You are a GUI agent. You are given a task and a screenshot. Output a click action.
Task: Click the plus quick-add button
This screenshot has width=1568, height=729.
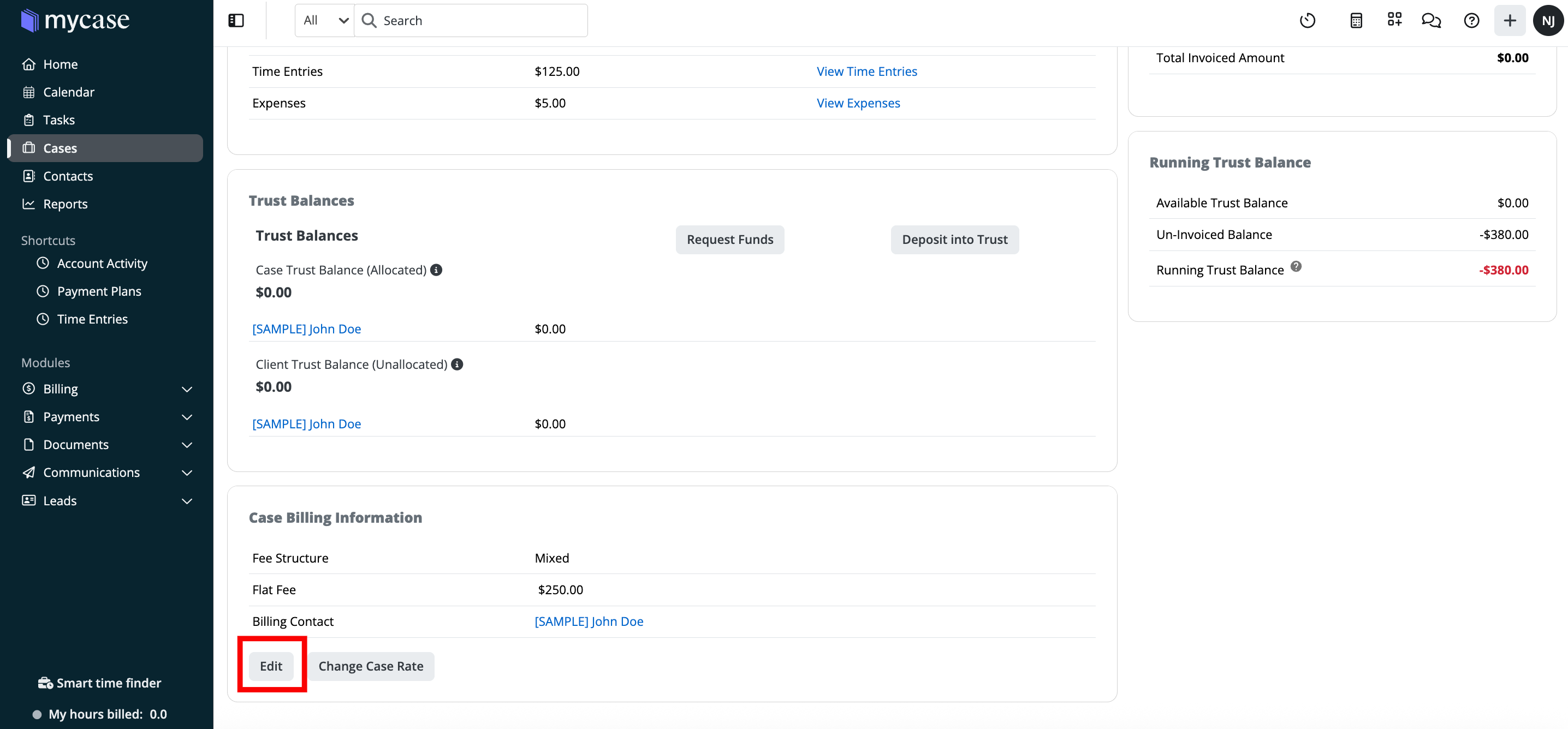point(1510,21)
